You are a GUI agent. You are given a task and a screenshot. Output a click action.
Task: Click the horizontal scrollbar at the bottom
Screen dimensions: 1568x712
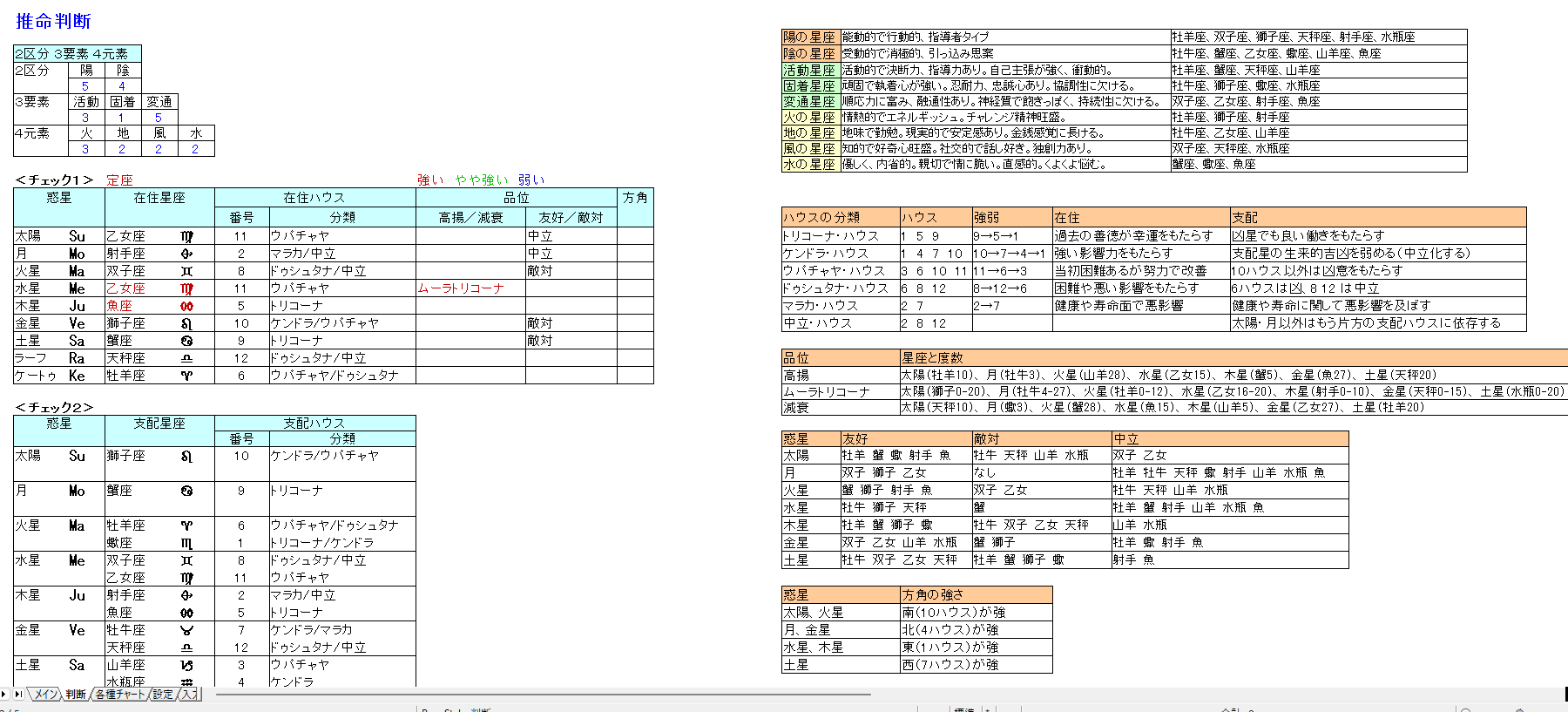(x=540, y=695)
